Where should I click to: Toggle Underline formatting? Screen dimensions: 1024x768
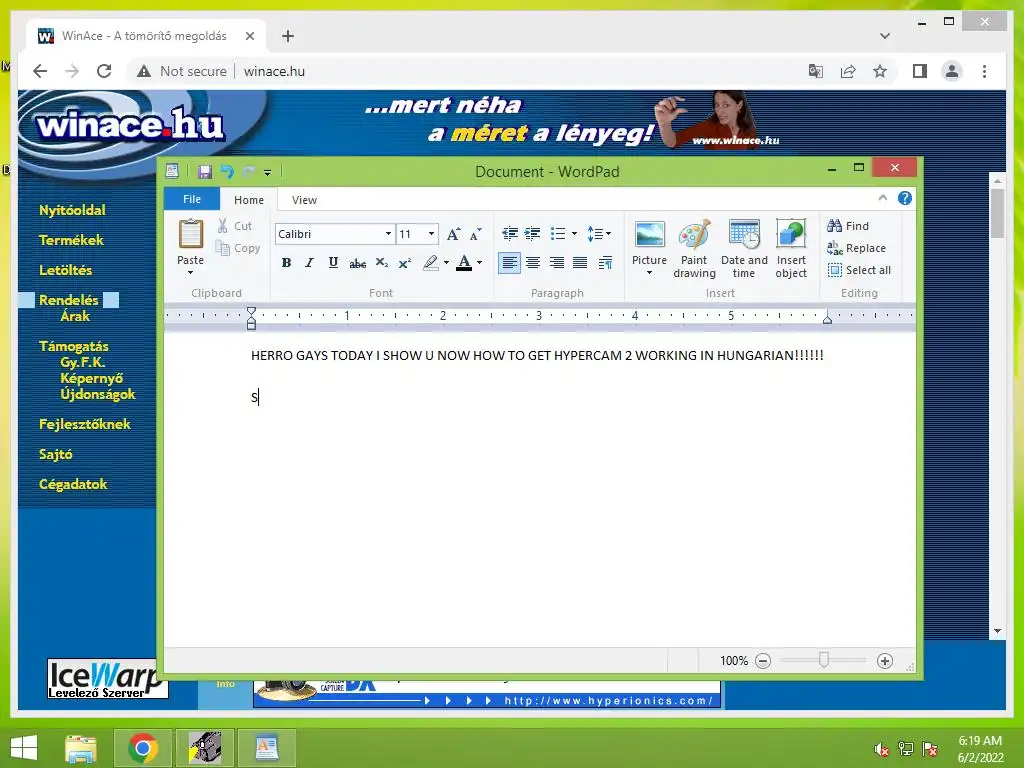(333, 263)
